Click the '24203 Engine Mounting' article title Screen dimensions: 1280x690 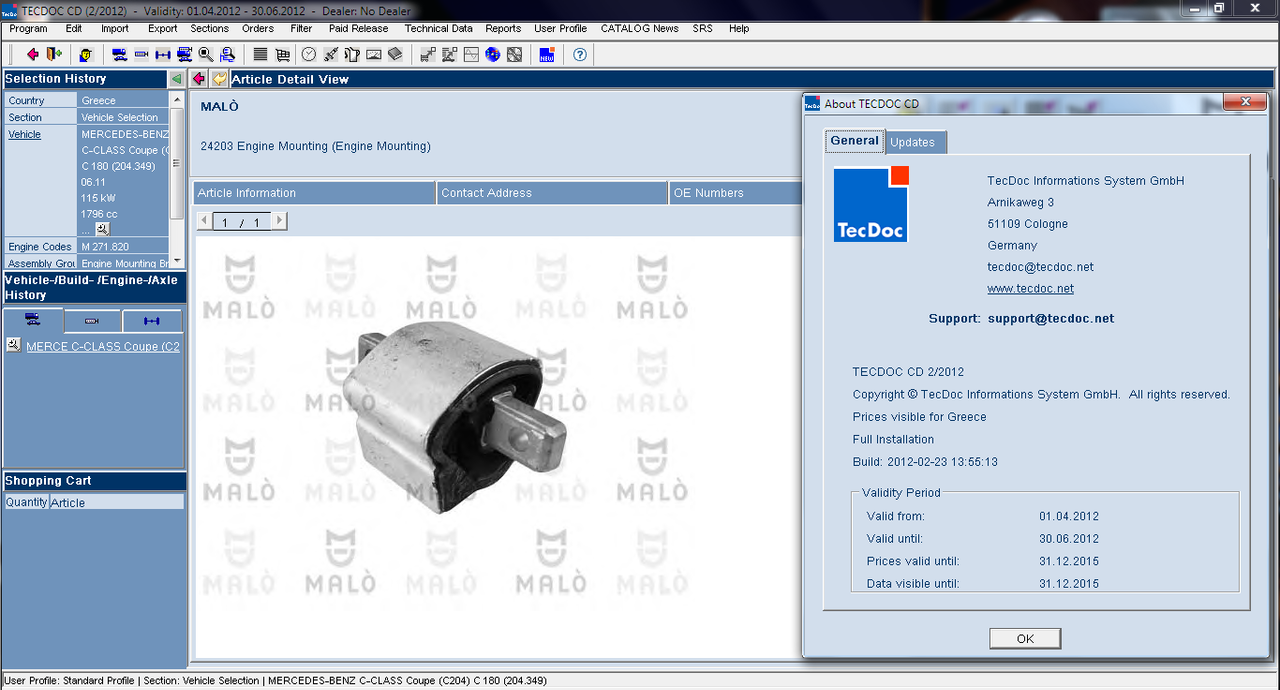[316, 146]
